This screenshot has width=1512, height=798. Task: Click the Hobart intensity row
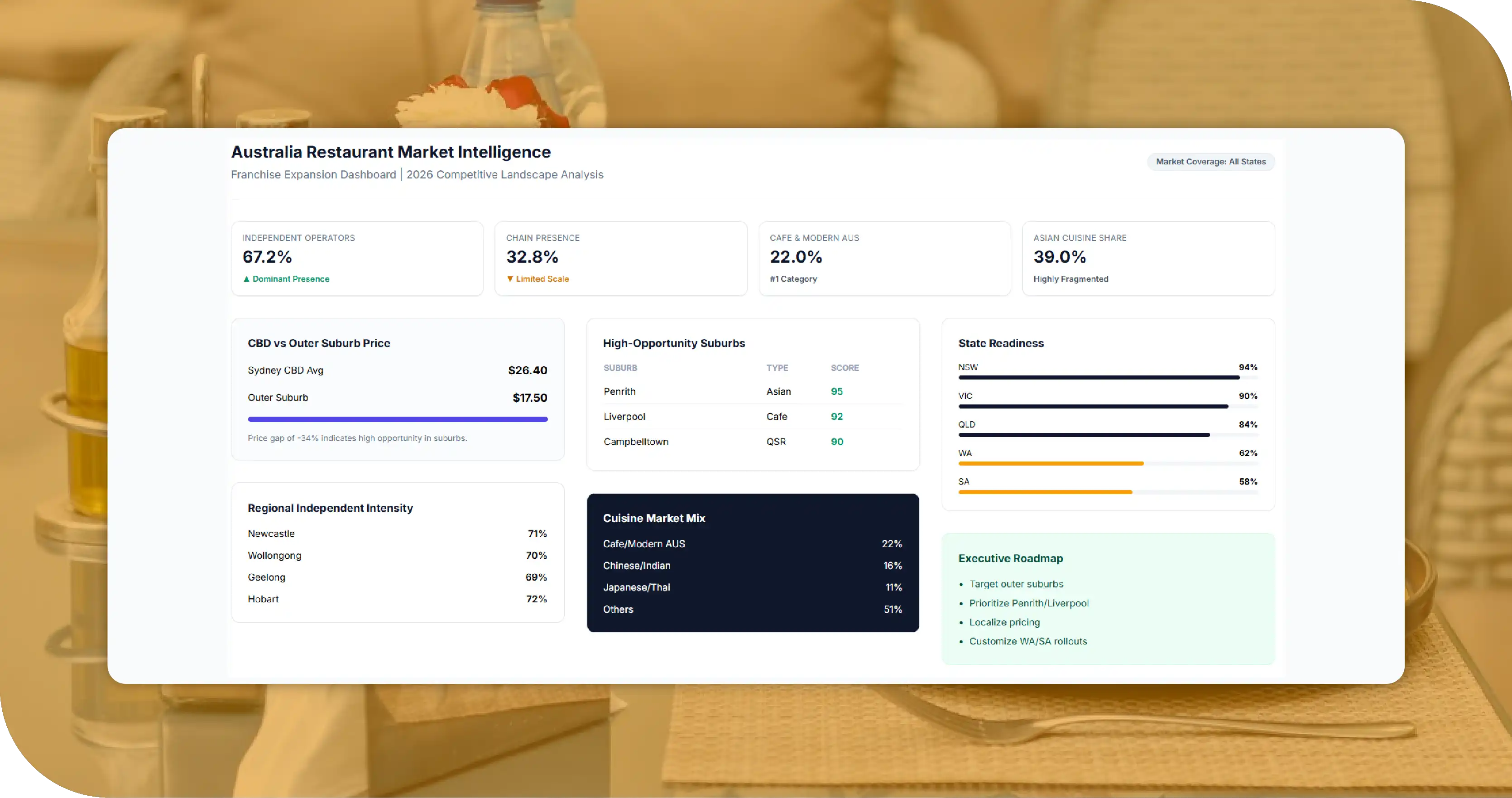click(x=398, y=599)
